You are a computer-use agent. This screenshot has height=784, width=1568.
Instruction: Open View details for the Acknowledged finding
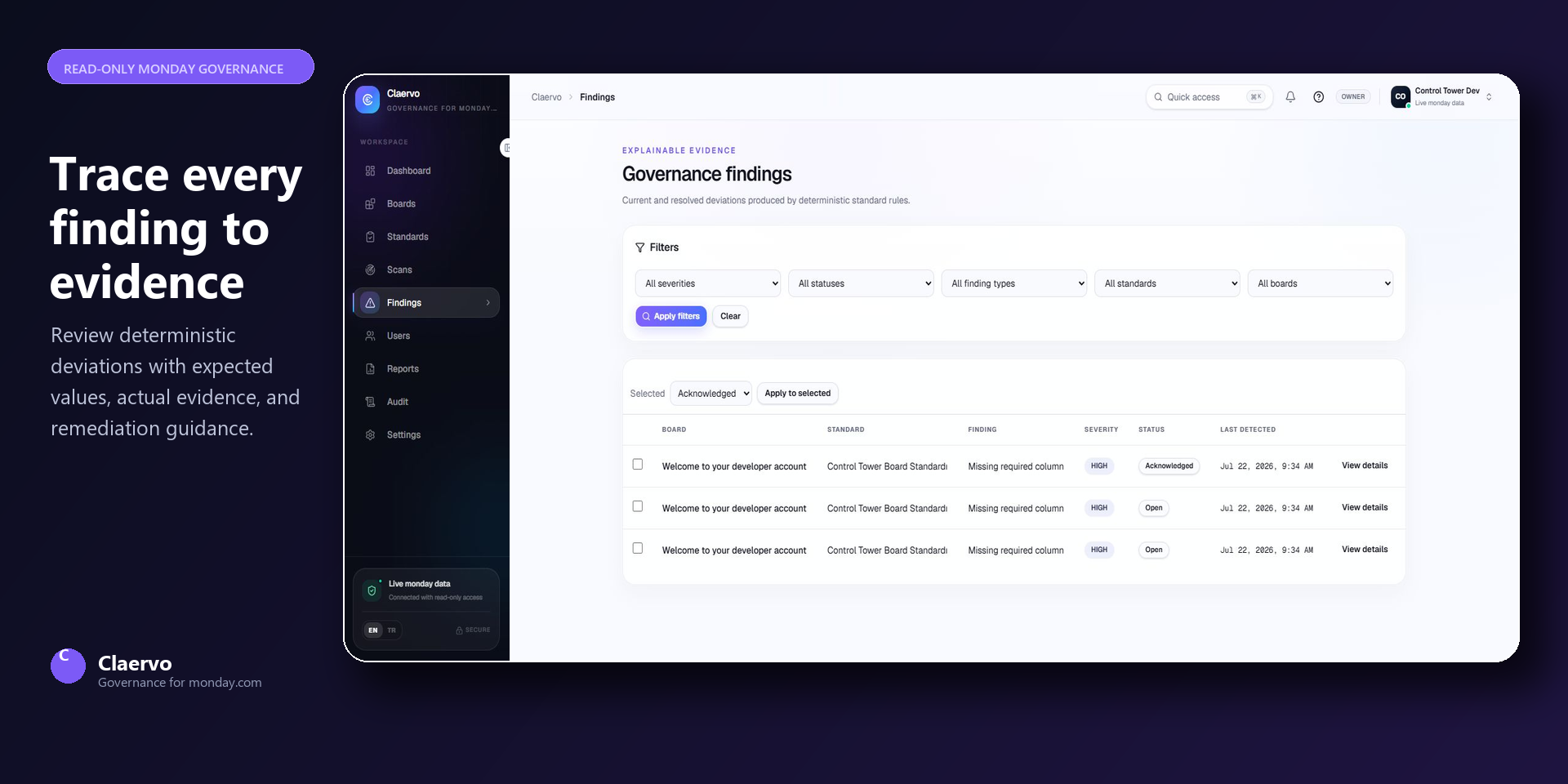coord(1365,465)
